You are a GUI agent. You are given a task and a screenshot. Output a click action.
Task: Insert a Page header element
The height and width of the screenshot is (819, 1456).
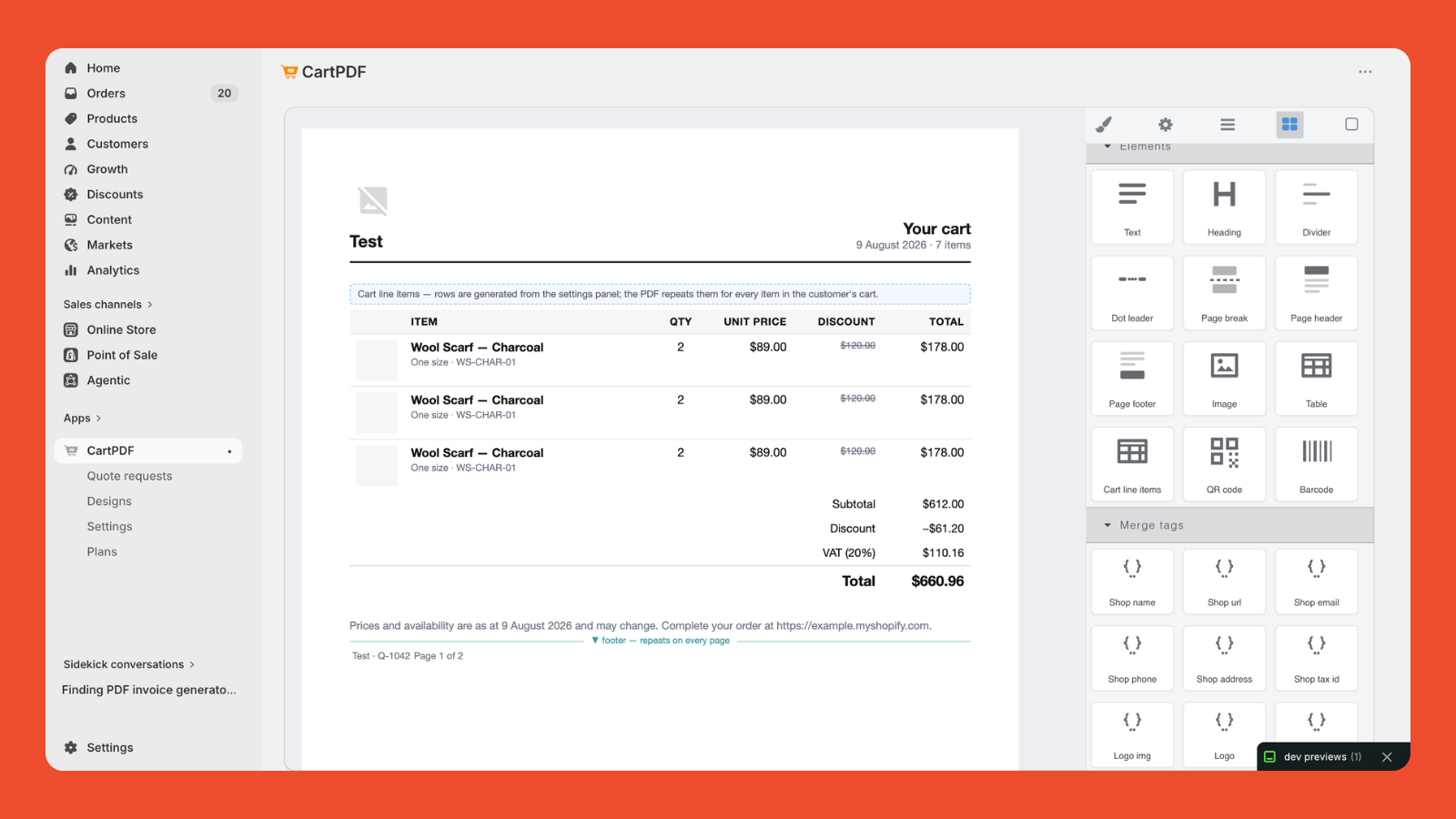point(1316,293)
